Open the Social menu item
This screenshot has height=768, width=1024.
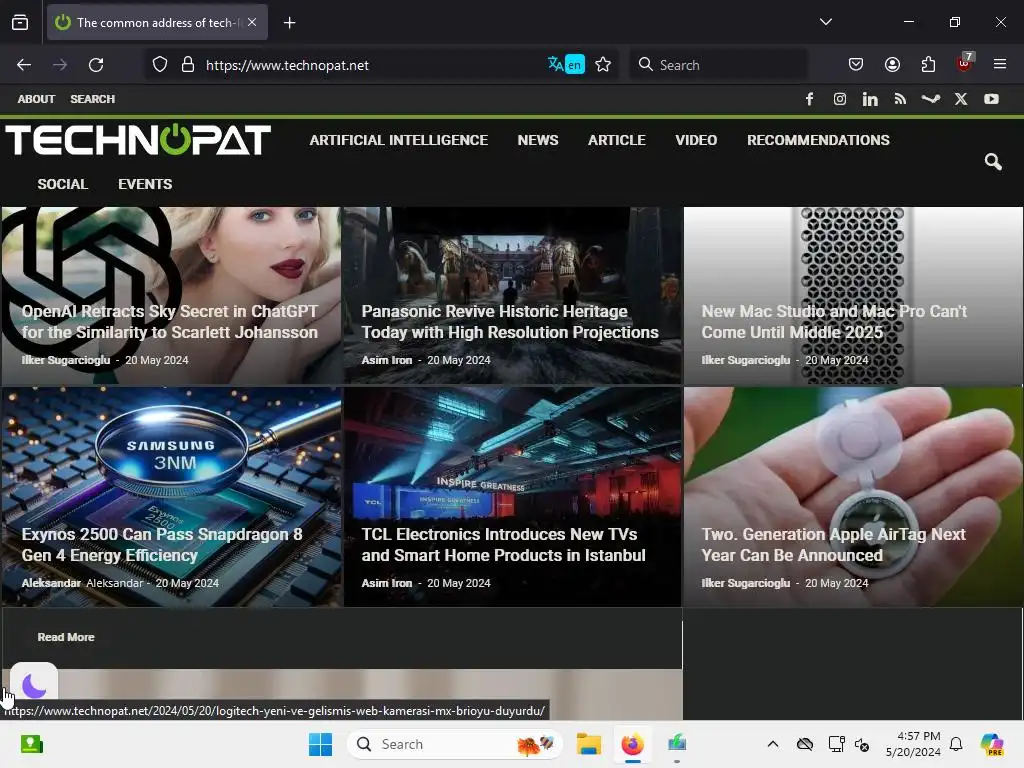point(63,184)
